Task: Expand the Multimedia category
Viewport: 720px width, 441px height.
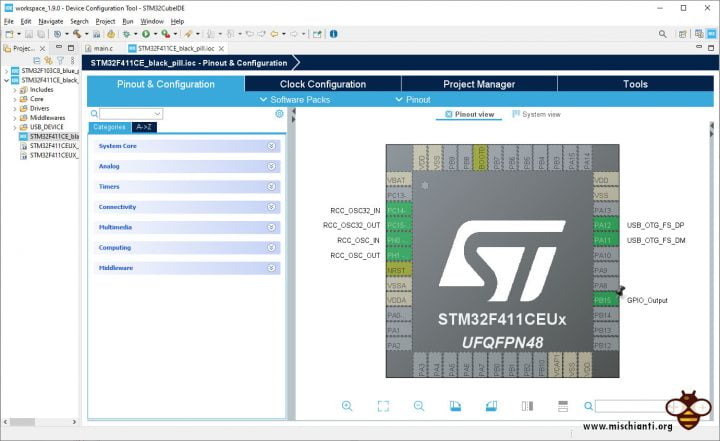Action: (187, 227)
